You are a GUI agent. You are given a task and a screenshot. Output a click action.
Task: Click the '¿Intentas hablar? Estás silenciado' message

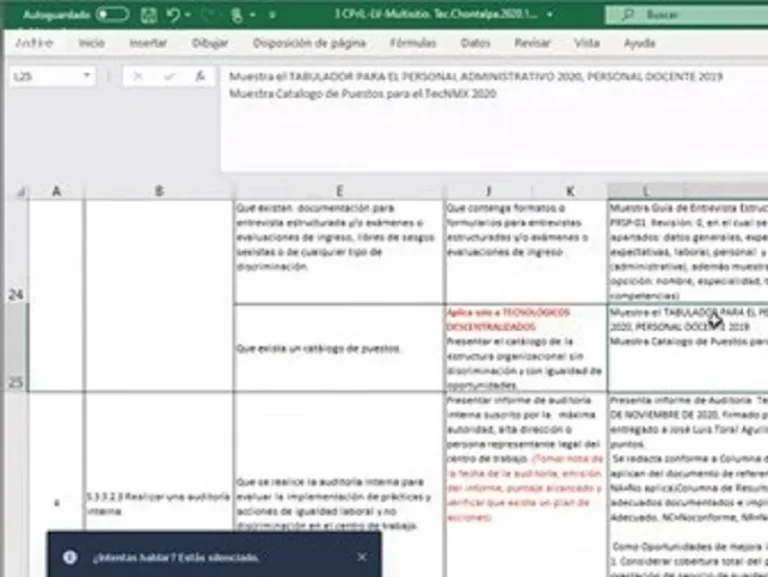pos(176,557)
